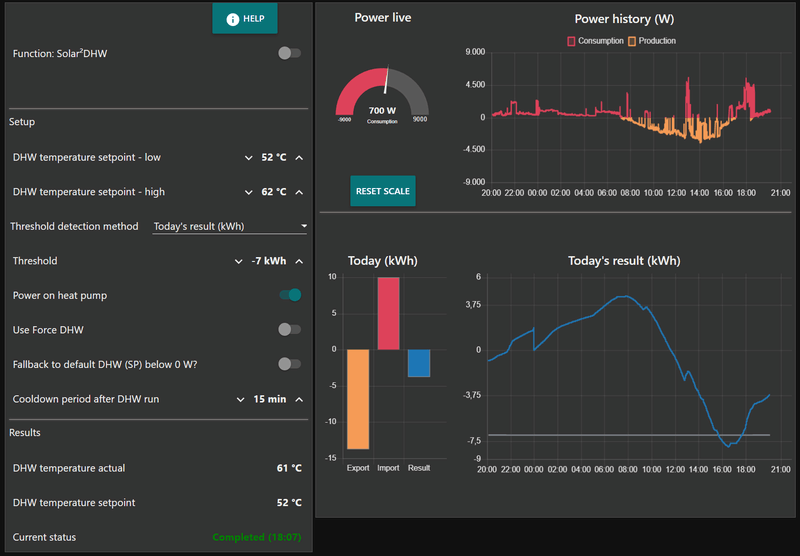The image size is (800, 556).
Task: Click the Power live heading
Action: point(383,17)
